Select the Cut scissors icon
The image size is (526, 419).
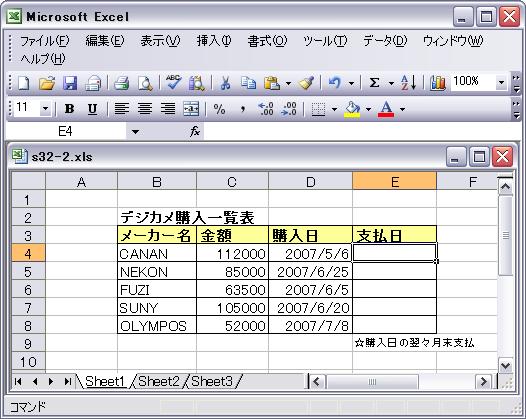tap(225, 83)
